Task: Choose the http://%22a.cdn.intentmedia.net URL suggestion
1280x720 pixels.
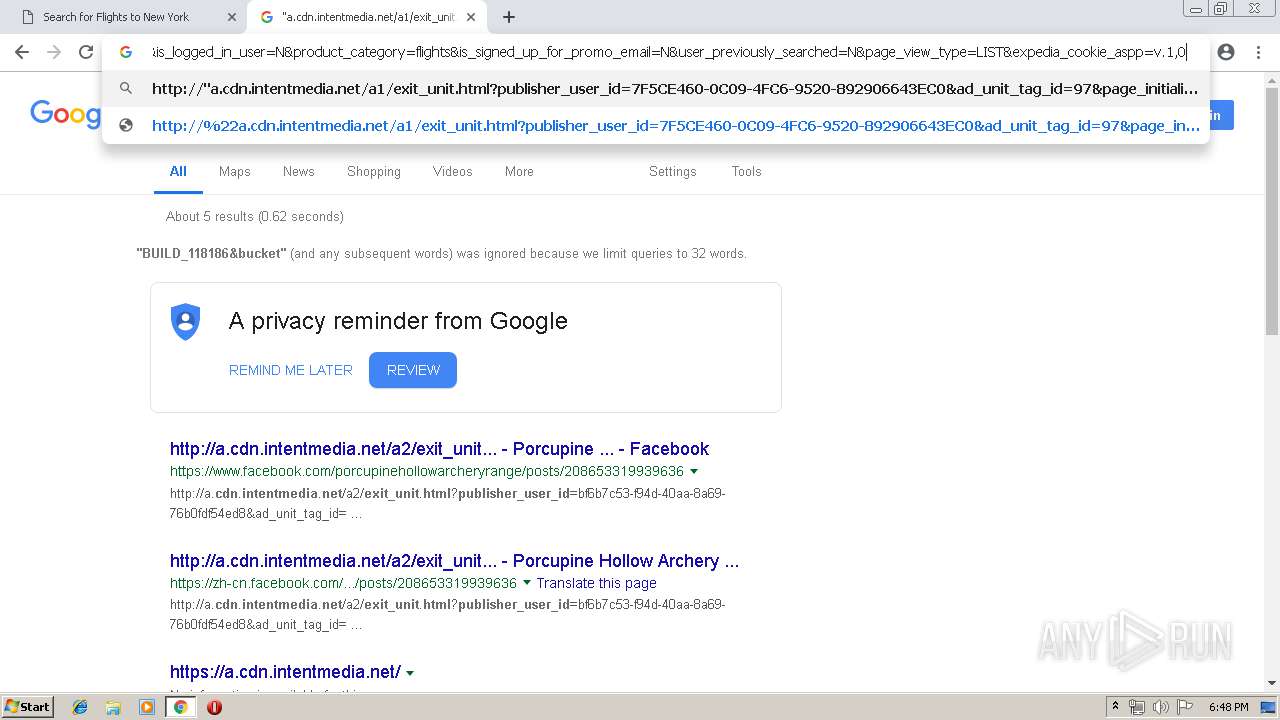Action: [x=656, y=125]
